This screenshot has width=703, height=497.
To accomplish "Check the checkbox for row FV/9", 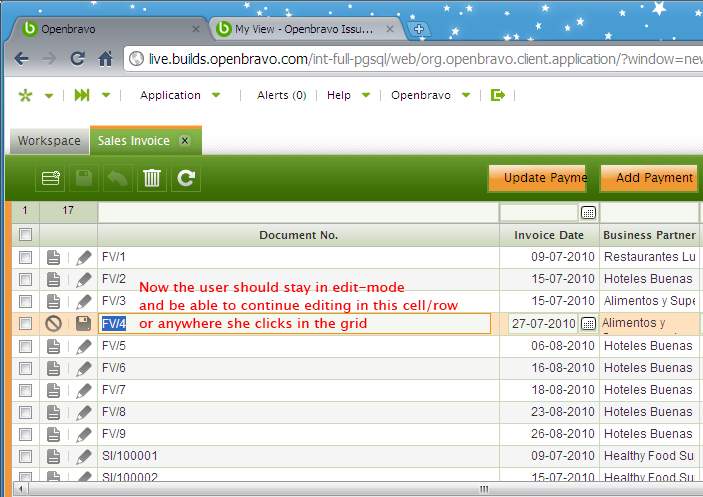I will tap(26, 434).
